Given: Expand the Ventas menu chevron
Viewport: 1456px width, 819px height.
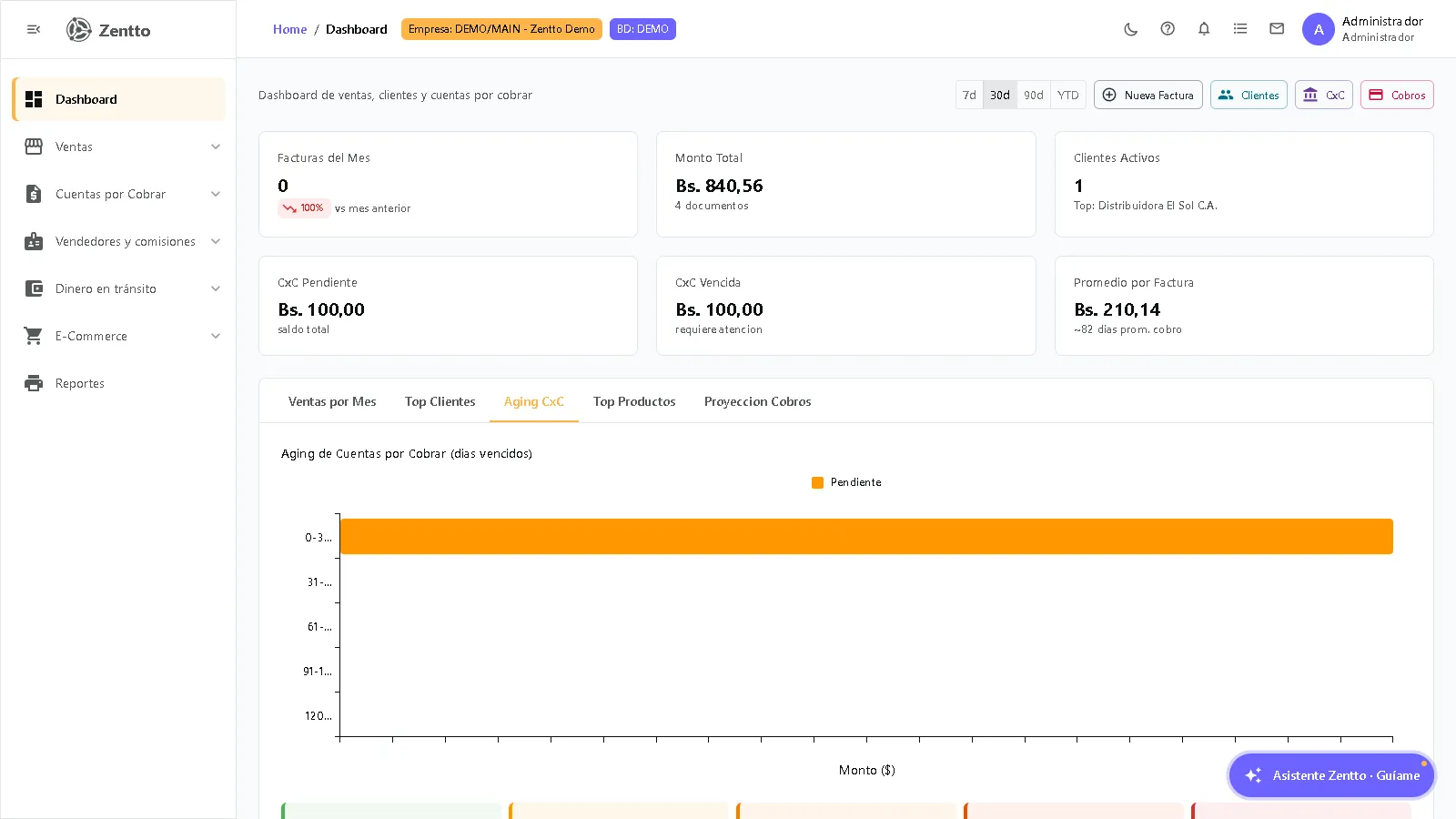Looking at the screenshot, I should pyautogui.click(x=216, y=147).
